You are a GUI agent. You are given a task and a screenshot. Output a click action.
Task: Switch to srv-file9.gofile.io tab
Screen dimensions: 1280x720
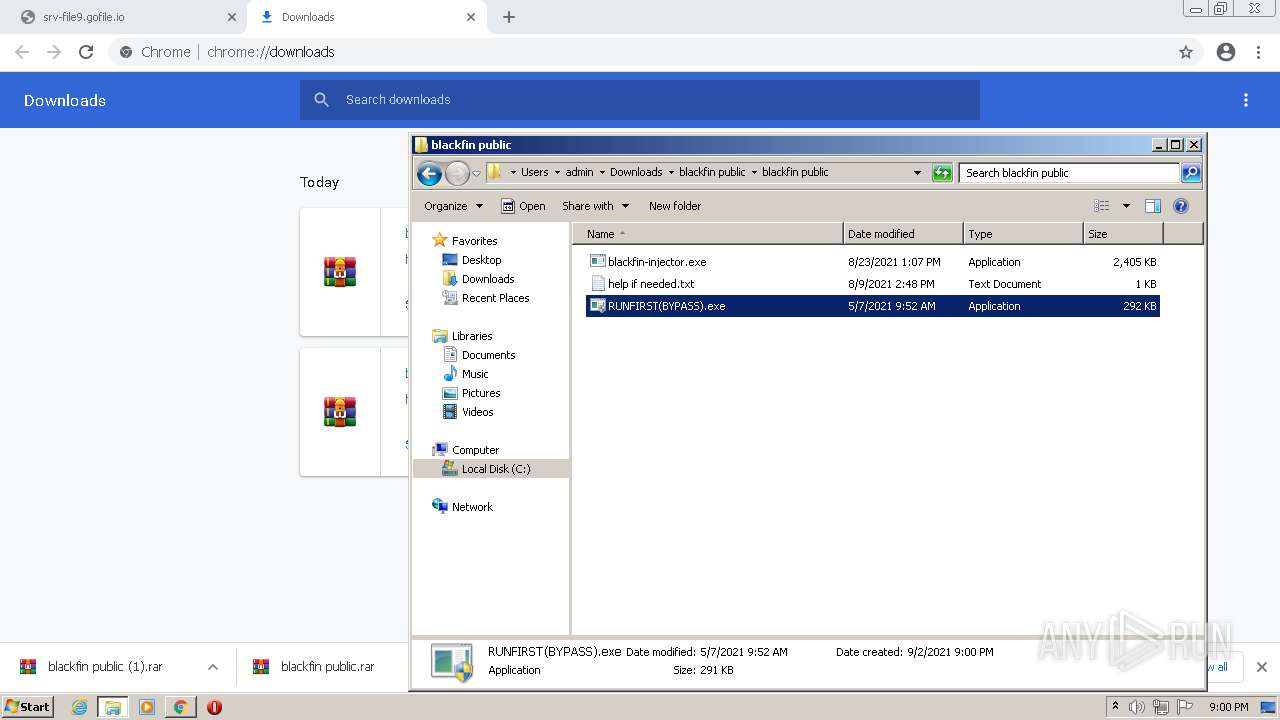(122, 17)
